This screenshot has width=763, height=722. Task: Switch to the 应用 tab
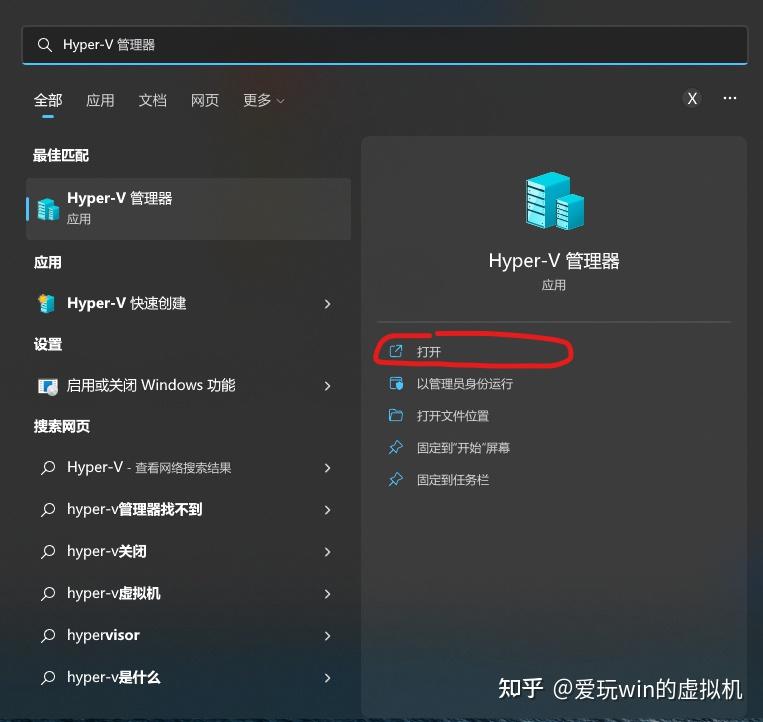coord(100,101)
